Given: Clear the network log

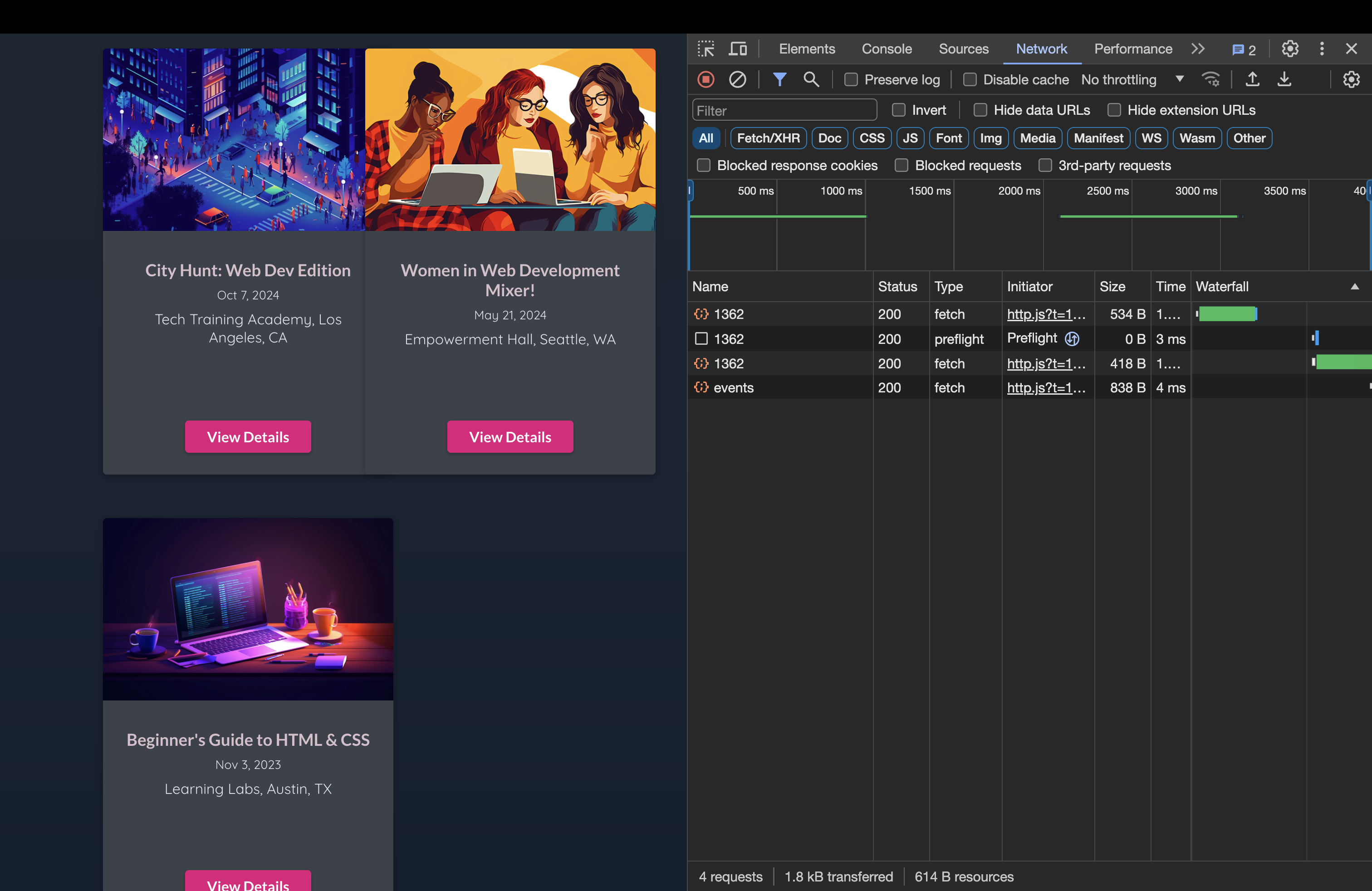Looking at the screenshot, I should (x=737, y=79).
